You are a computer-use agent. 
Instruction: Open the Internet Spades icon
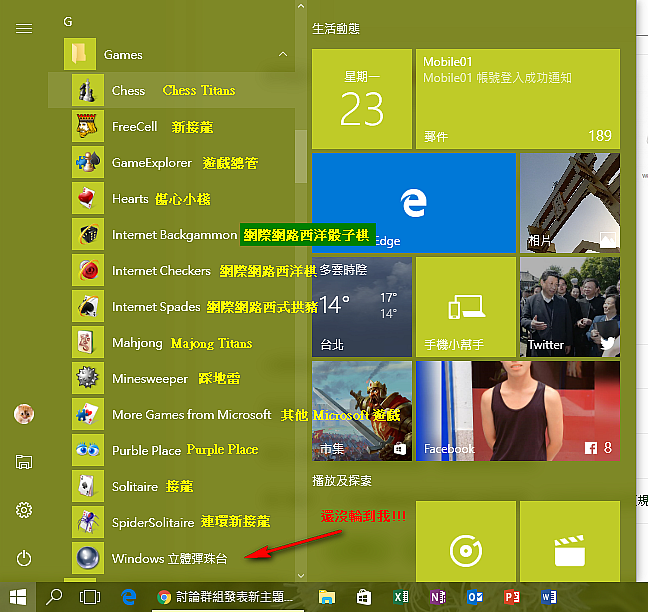[88, 306]
